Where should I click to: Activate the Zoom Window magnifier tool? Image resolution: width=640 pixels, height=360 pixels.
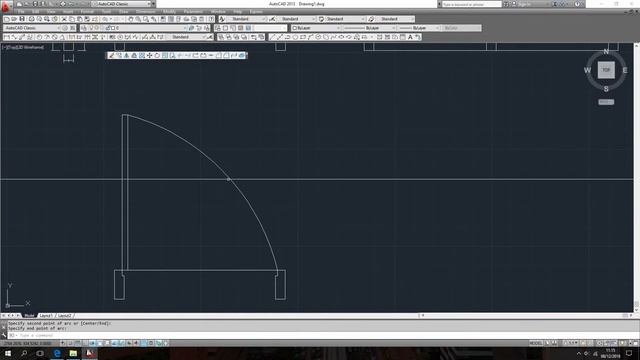(146, 19)
